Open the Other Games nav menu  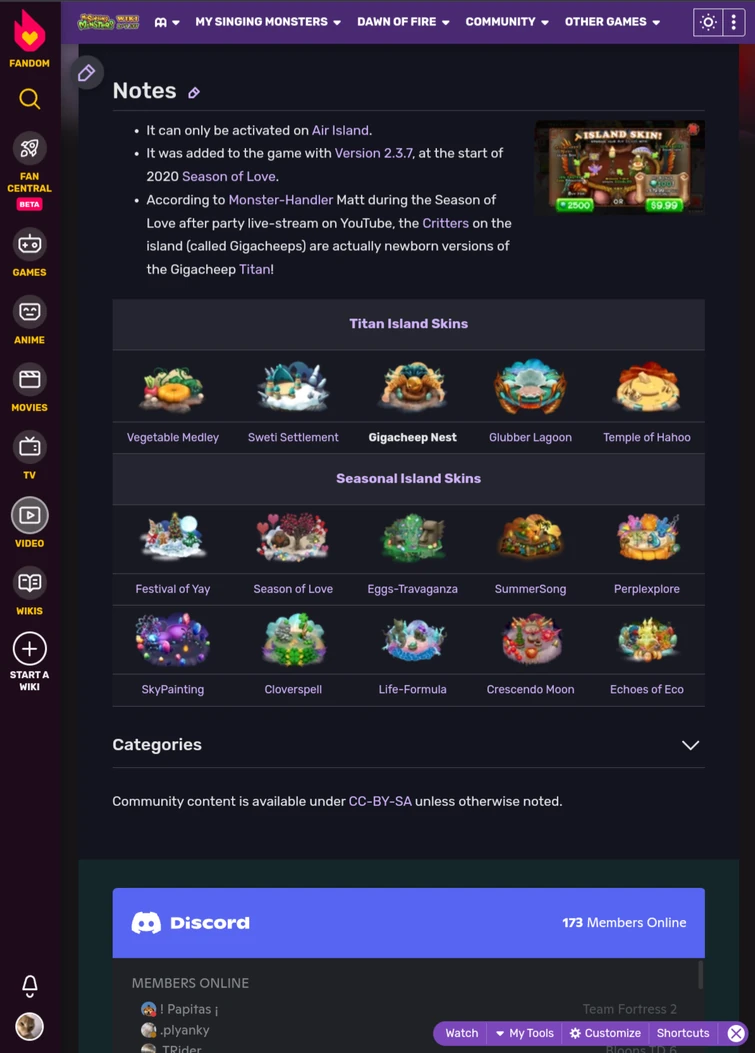click(612, 22)
